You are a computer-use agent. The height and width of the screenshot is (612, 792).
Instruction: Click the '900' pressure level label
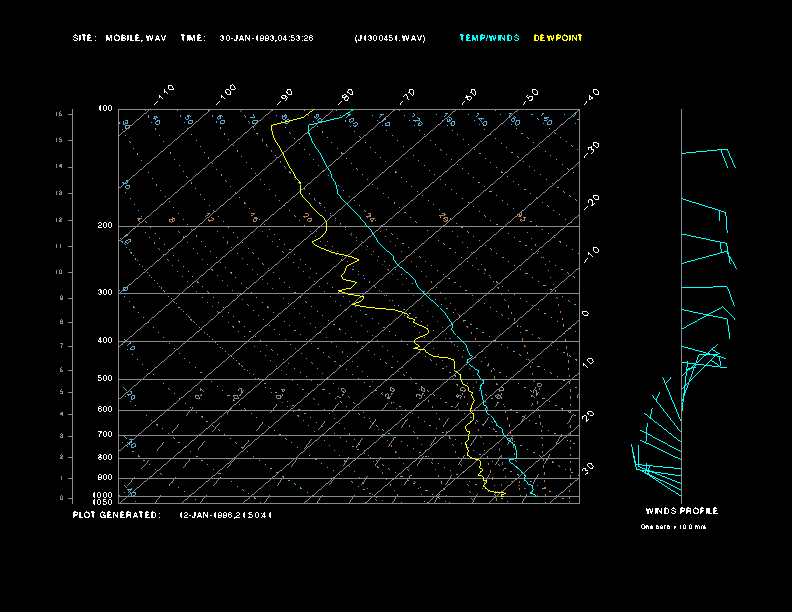coord(105,478)
